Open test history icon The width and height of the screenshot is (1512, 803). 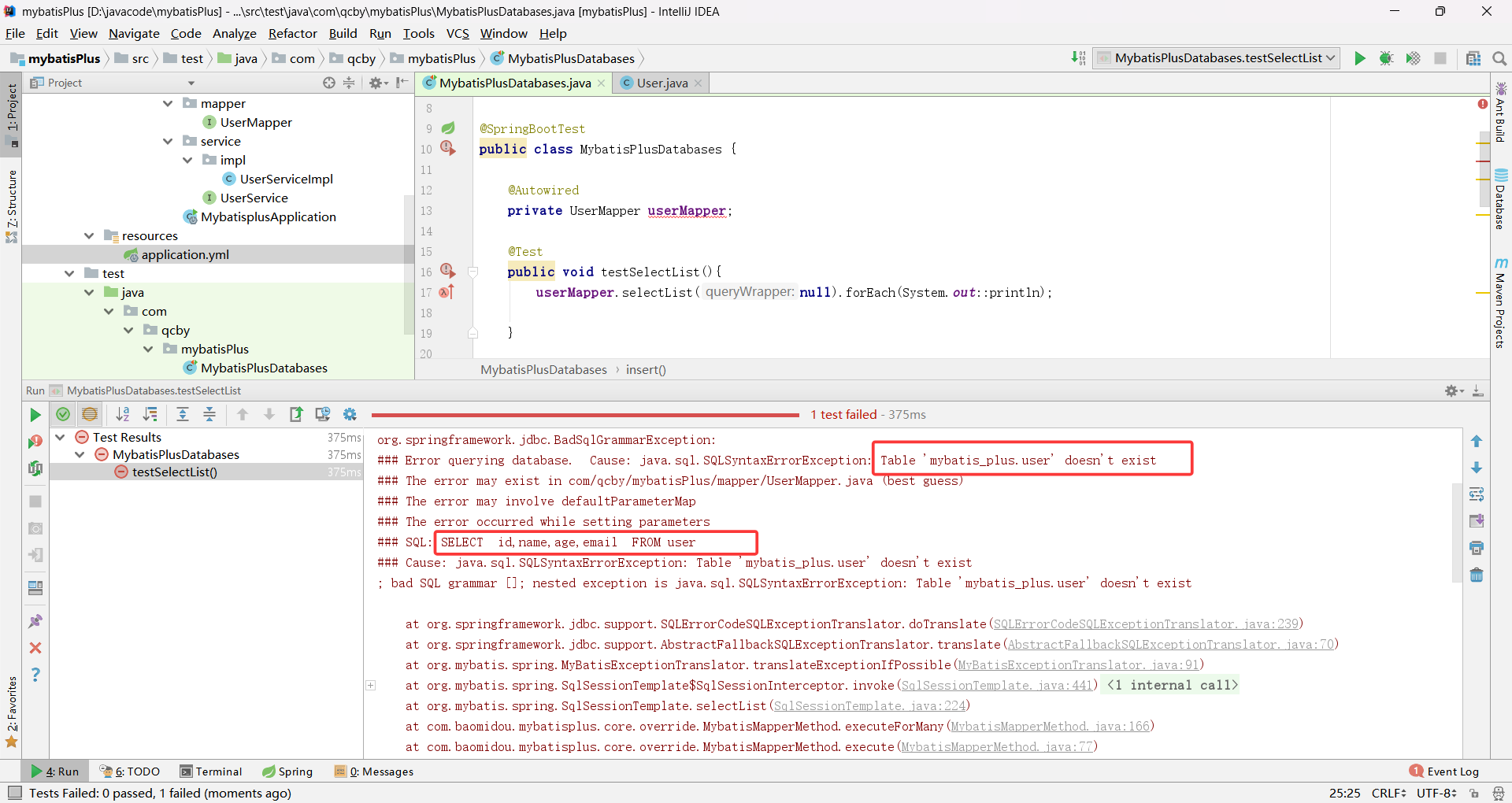point(323,414)
